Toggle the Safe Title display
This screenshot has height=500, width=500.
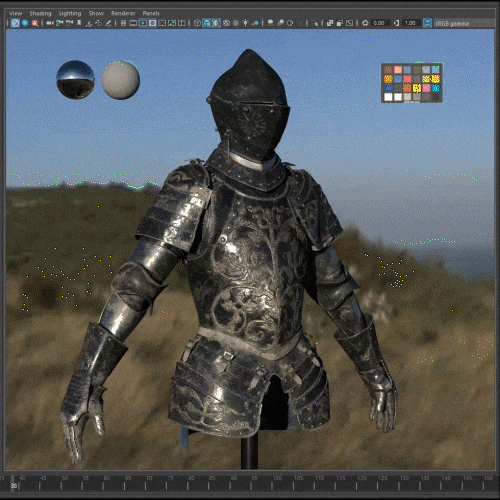[182, 23]
